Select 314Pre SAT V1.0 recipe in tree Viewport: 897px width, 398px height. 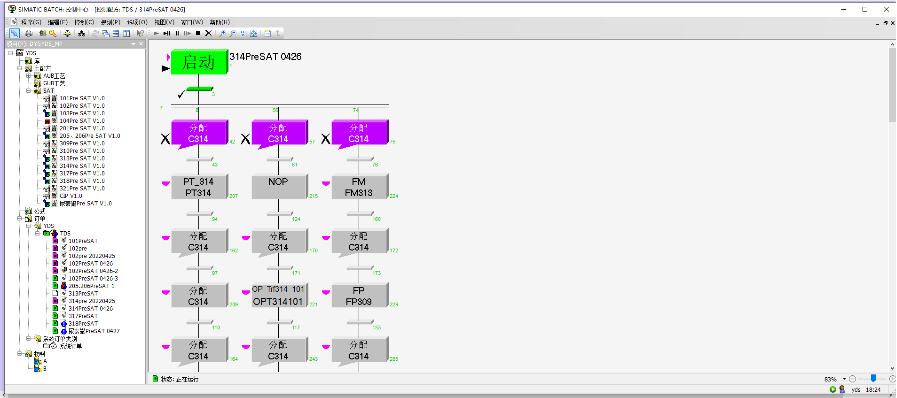(x=82, y=166)
